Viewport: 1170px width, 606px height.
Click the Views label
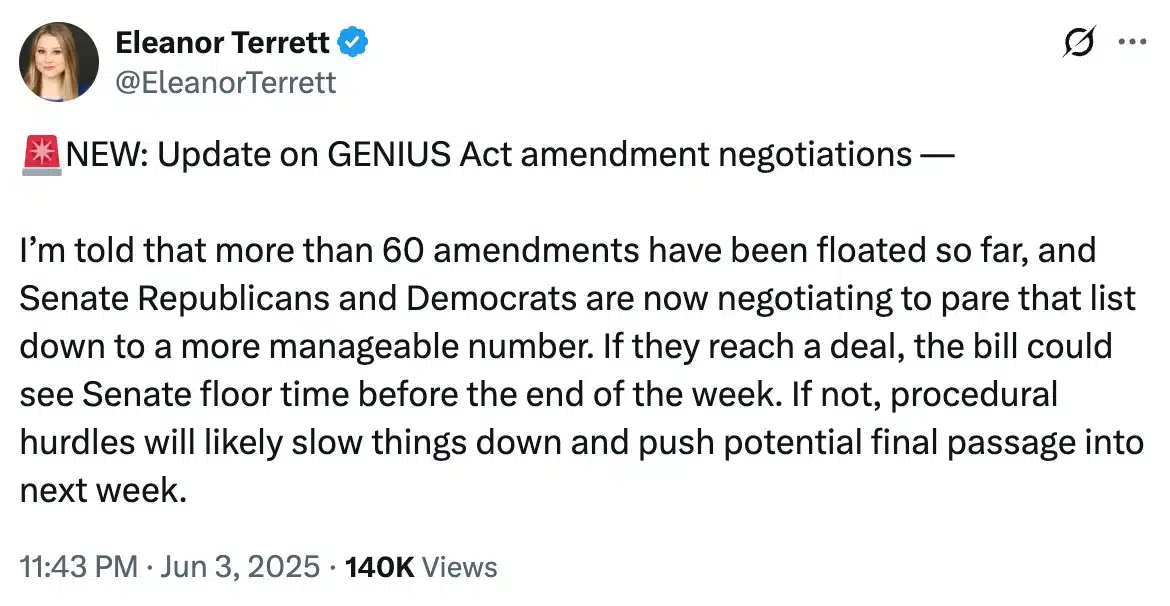(460, 567)
